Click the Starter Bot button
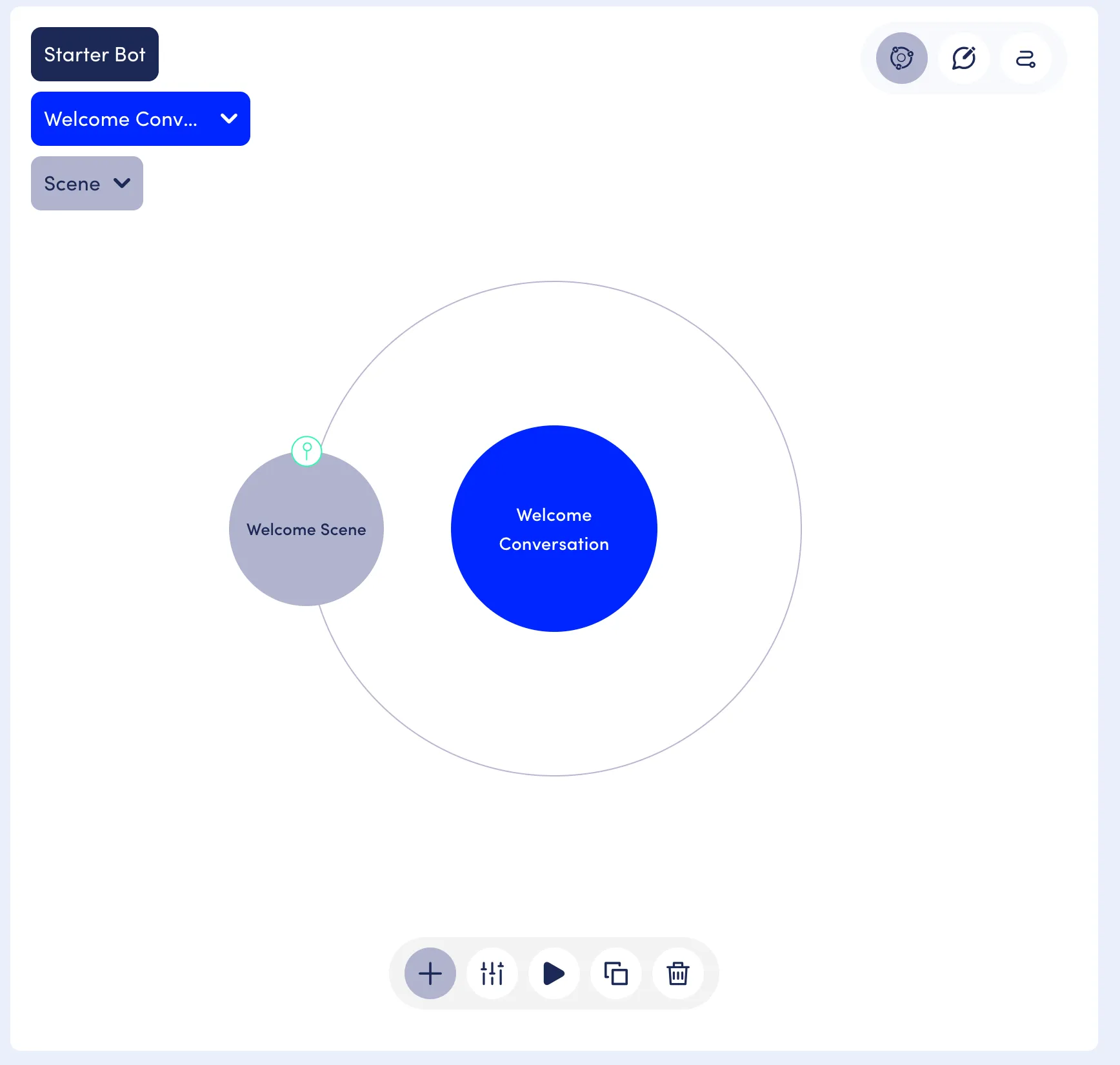1120x1065 pixels. pos(95,54)
